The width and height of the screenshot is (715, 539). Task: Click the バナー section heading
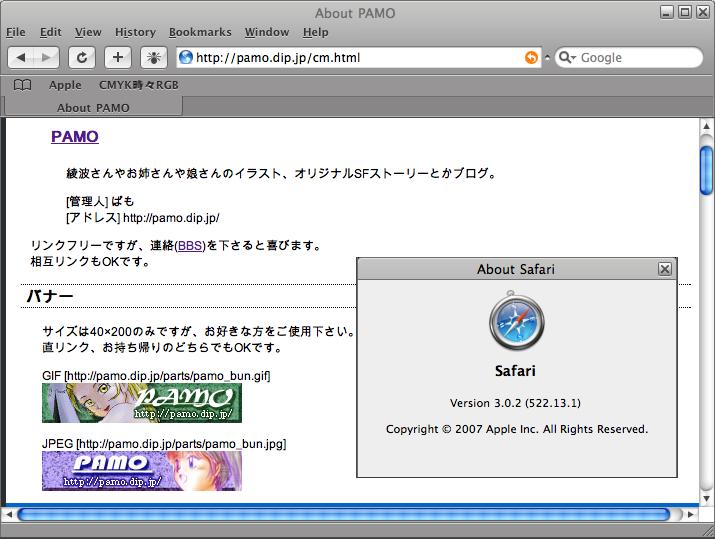pos(50,296)
